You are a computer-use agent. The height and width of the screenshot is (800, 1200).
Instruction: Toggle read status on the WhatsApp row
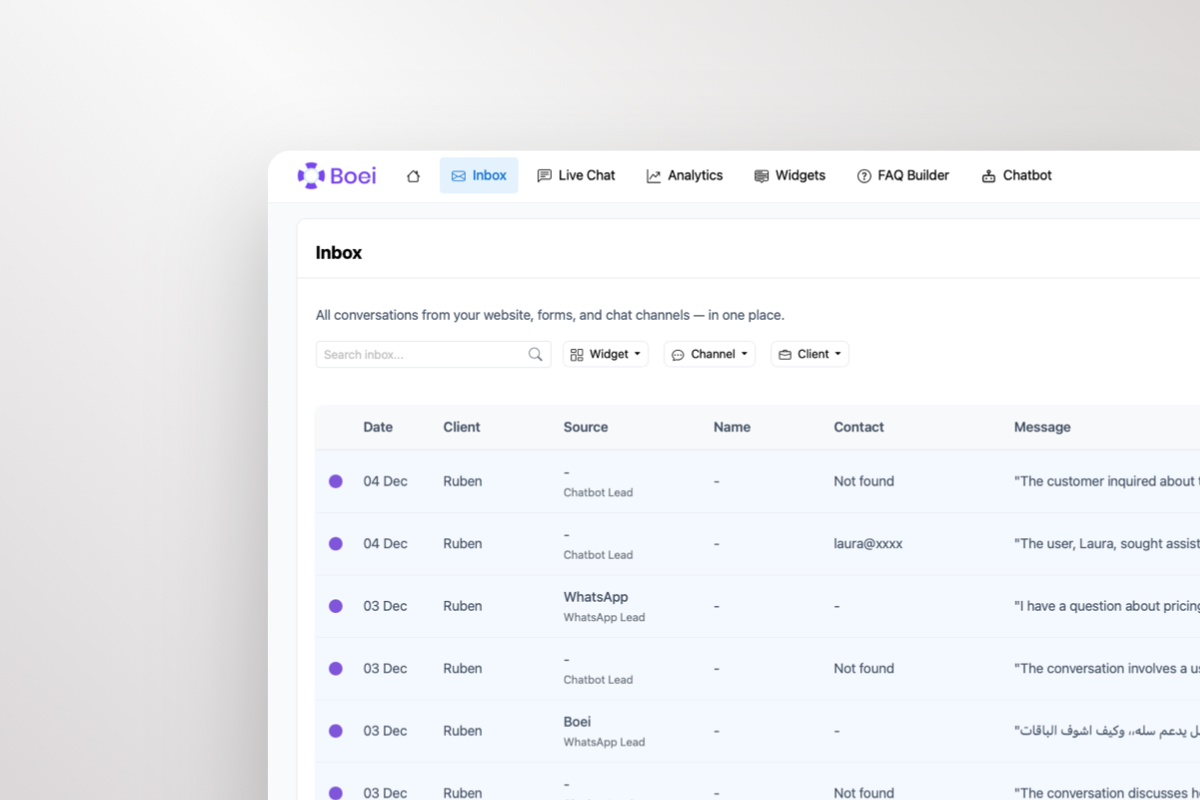tap(336, 606)
